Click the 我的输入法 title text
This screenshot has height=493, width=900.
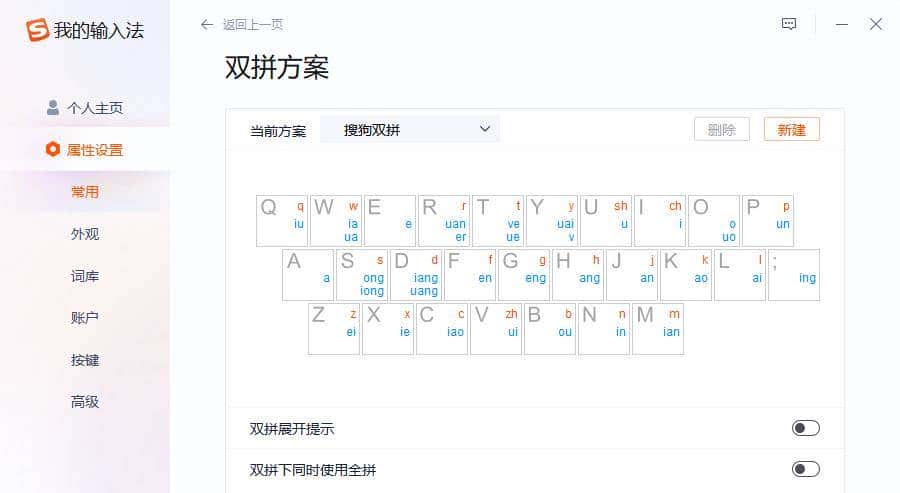(99, 30)
